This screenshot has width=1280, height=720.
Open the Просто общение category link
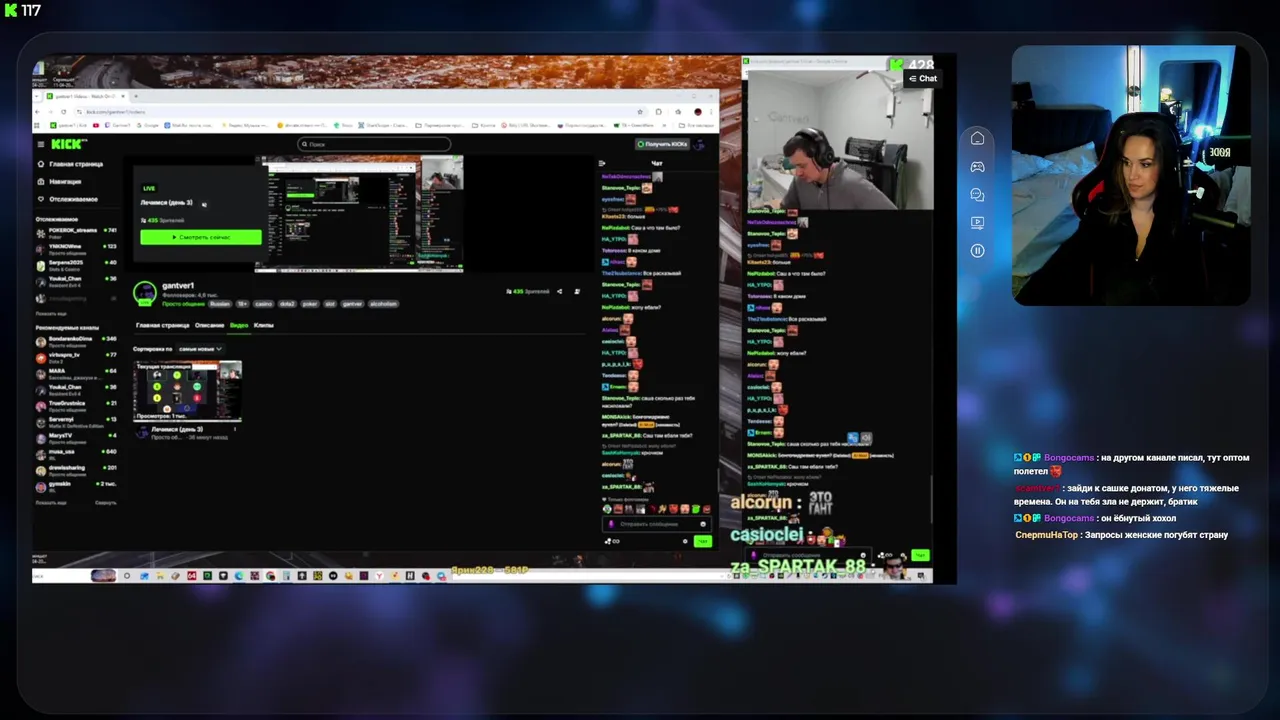click(182, 304)
